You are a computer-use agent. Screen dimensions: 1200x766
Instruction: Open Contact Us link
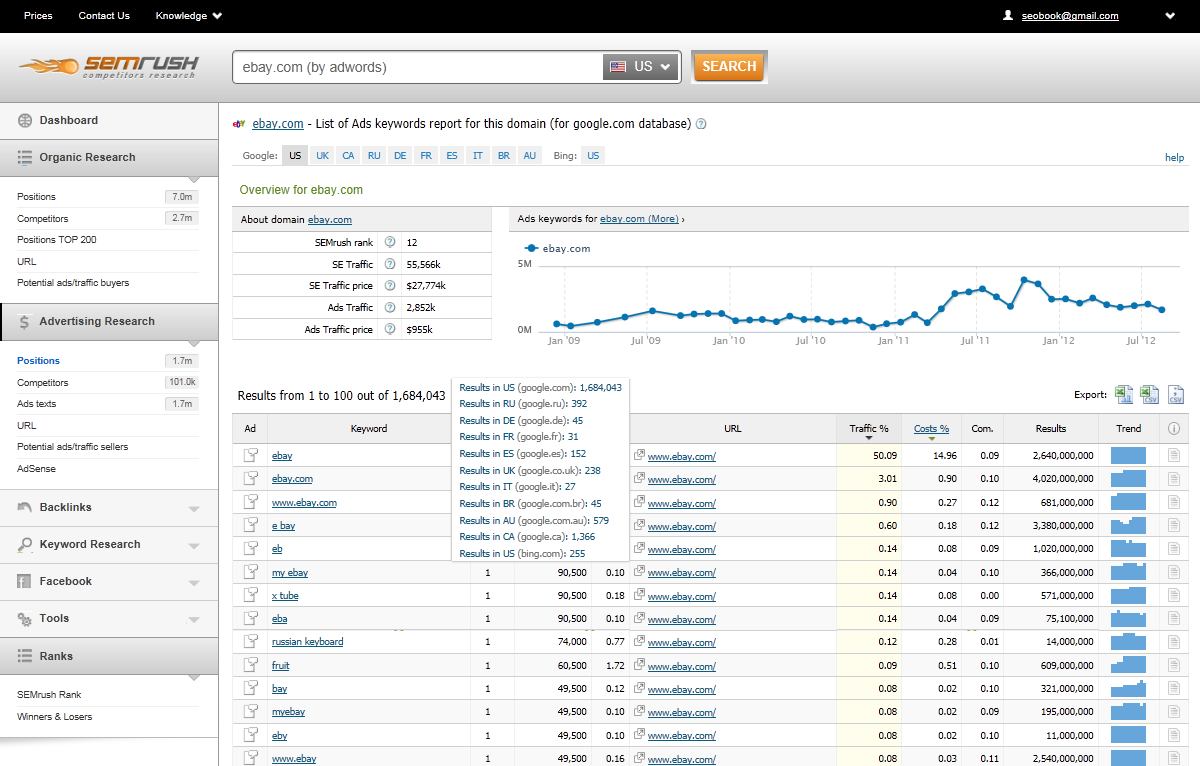[x=104, y=15]
